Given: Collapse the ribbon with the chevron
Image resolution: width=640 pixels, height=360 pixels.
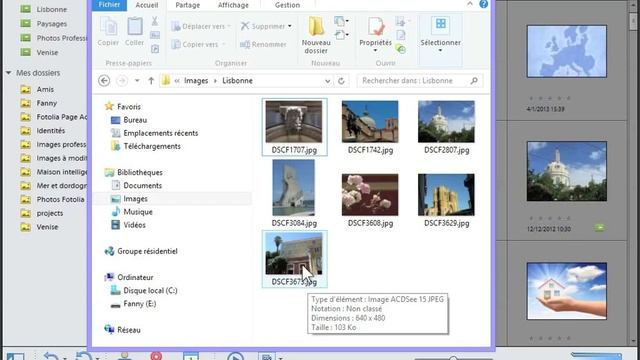Looking at the screenshot, I should [470, 4].
